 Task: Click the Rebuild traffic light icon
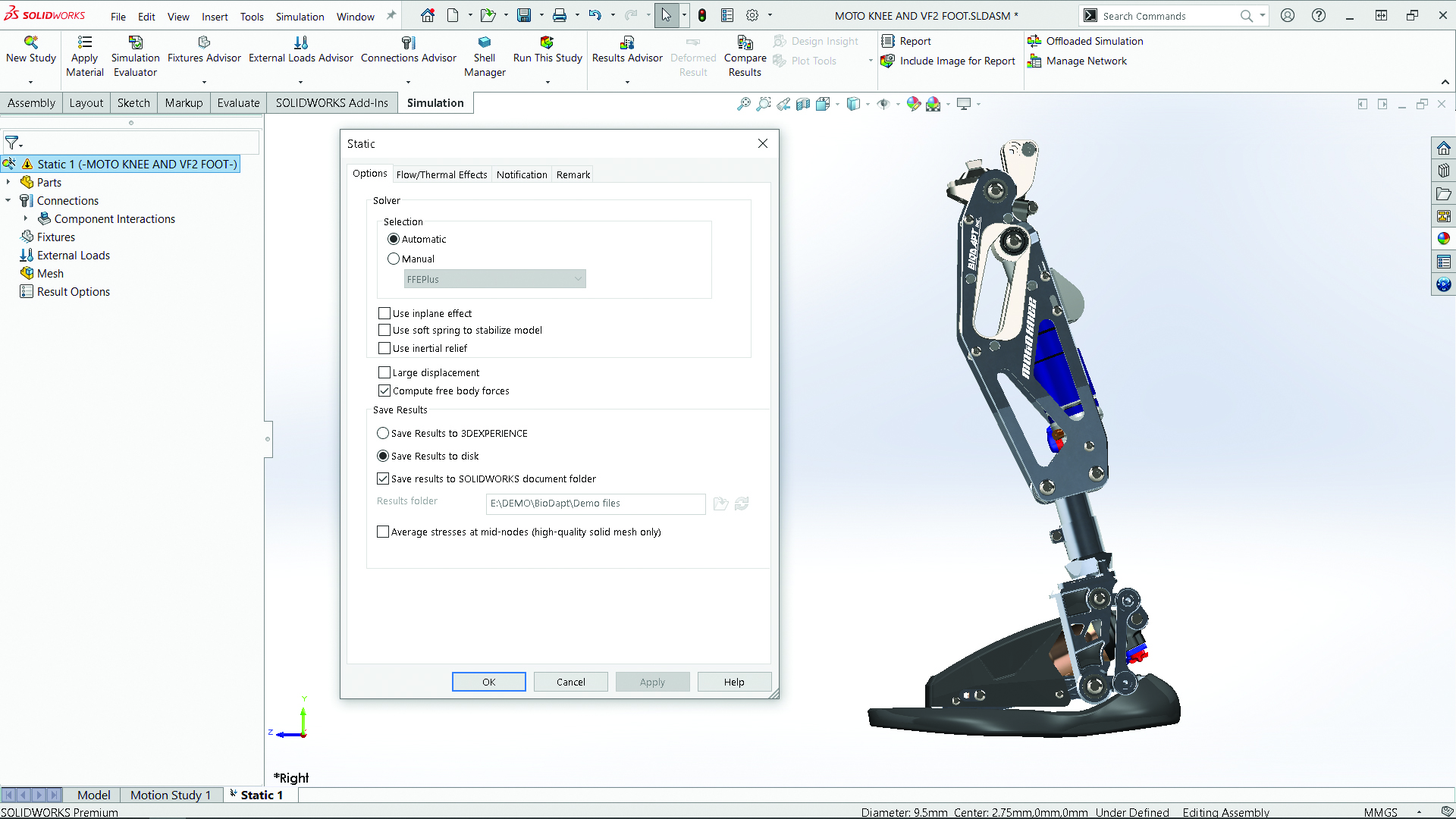point(702,15)
